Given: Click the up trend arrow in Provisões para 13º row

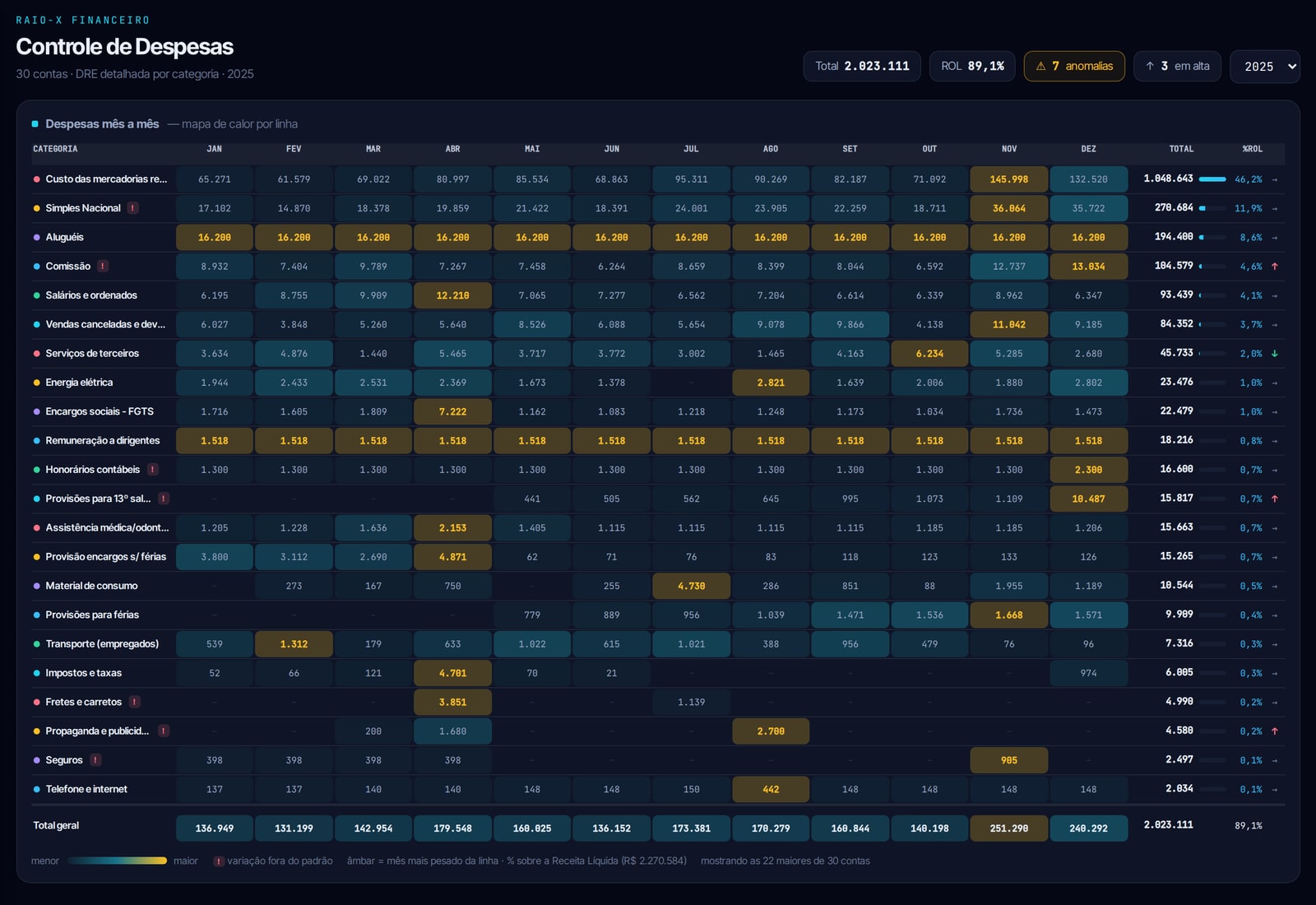Looking at the screenshot, I should [1275, 498].
